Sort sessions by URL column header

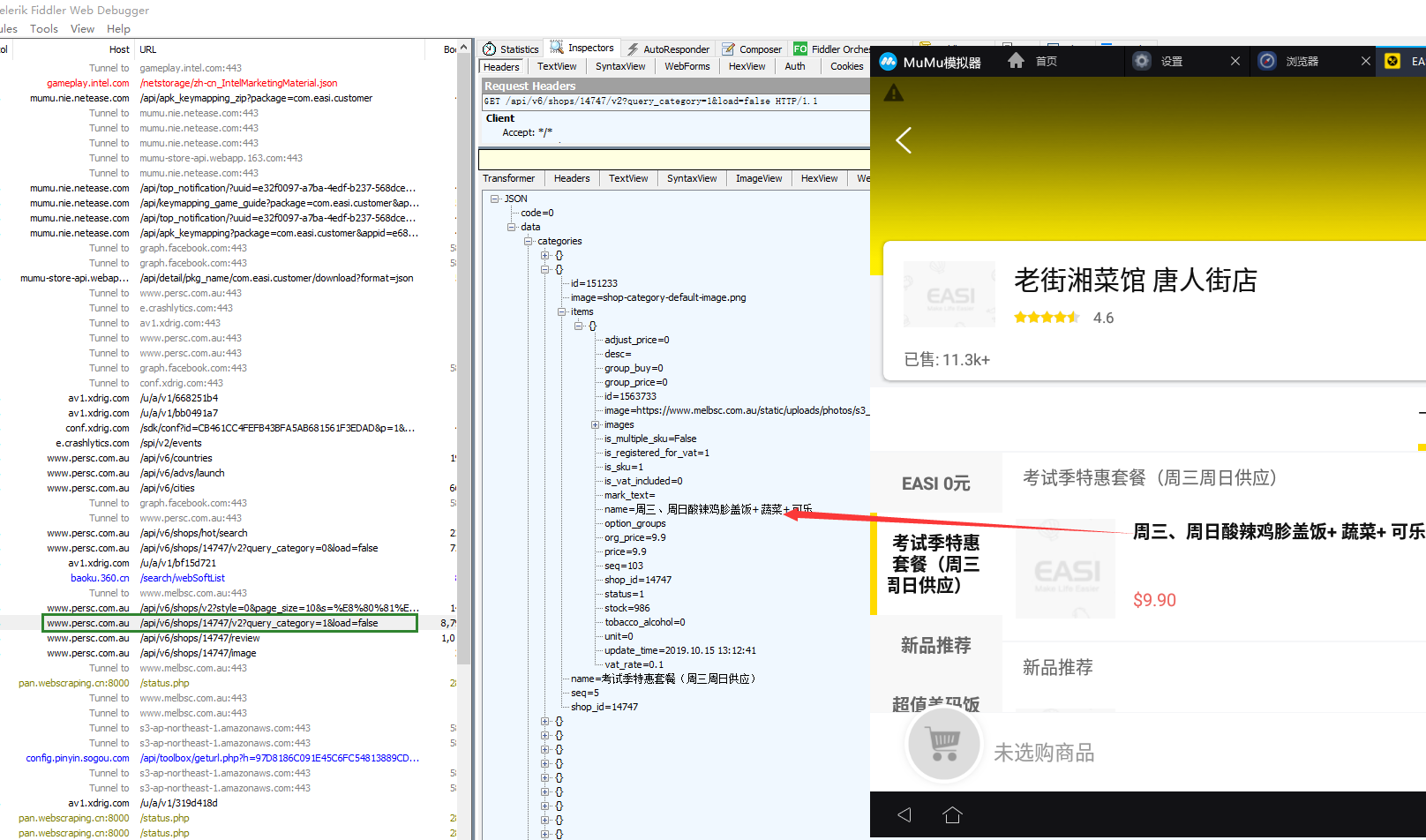pyautogui.click(x=148, y=49)
